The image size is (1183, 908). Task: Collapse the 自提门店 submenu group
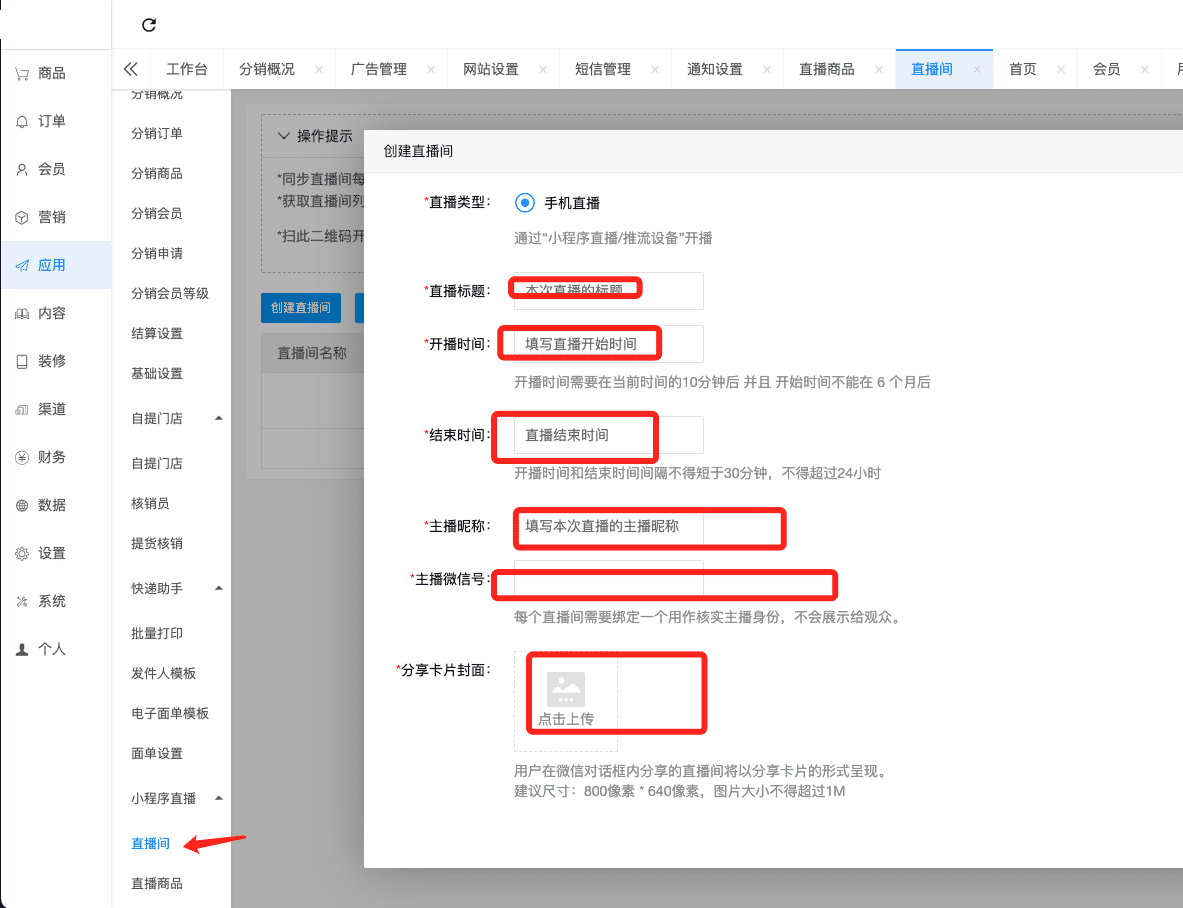(x=219, y=418)
